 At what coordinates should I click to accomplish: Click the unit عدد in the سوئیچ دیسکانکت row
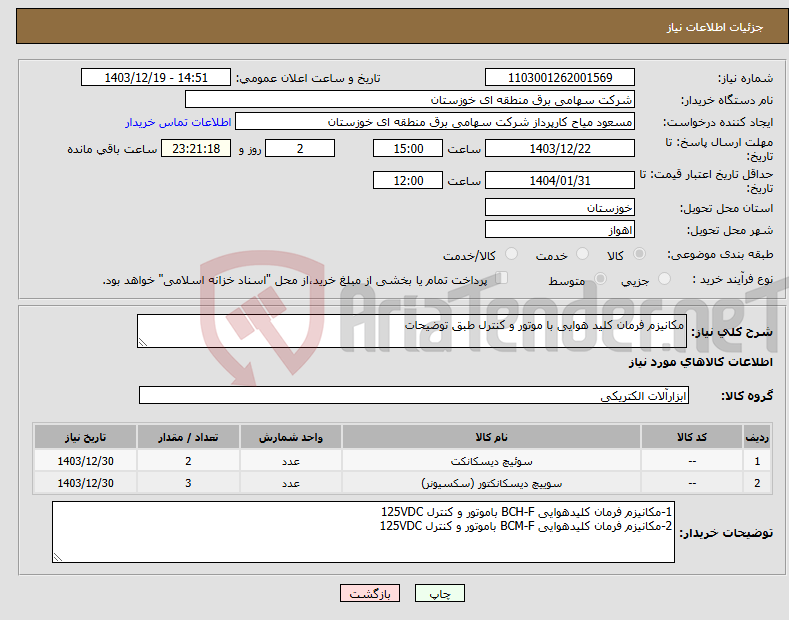[x=291, y=461]
